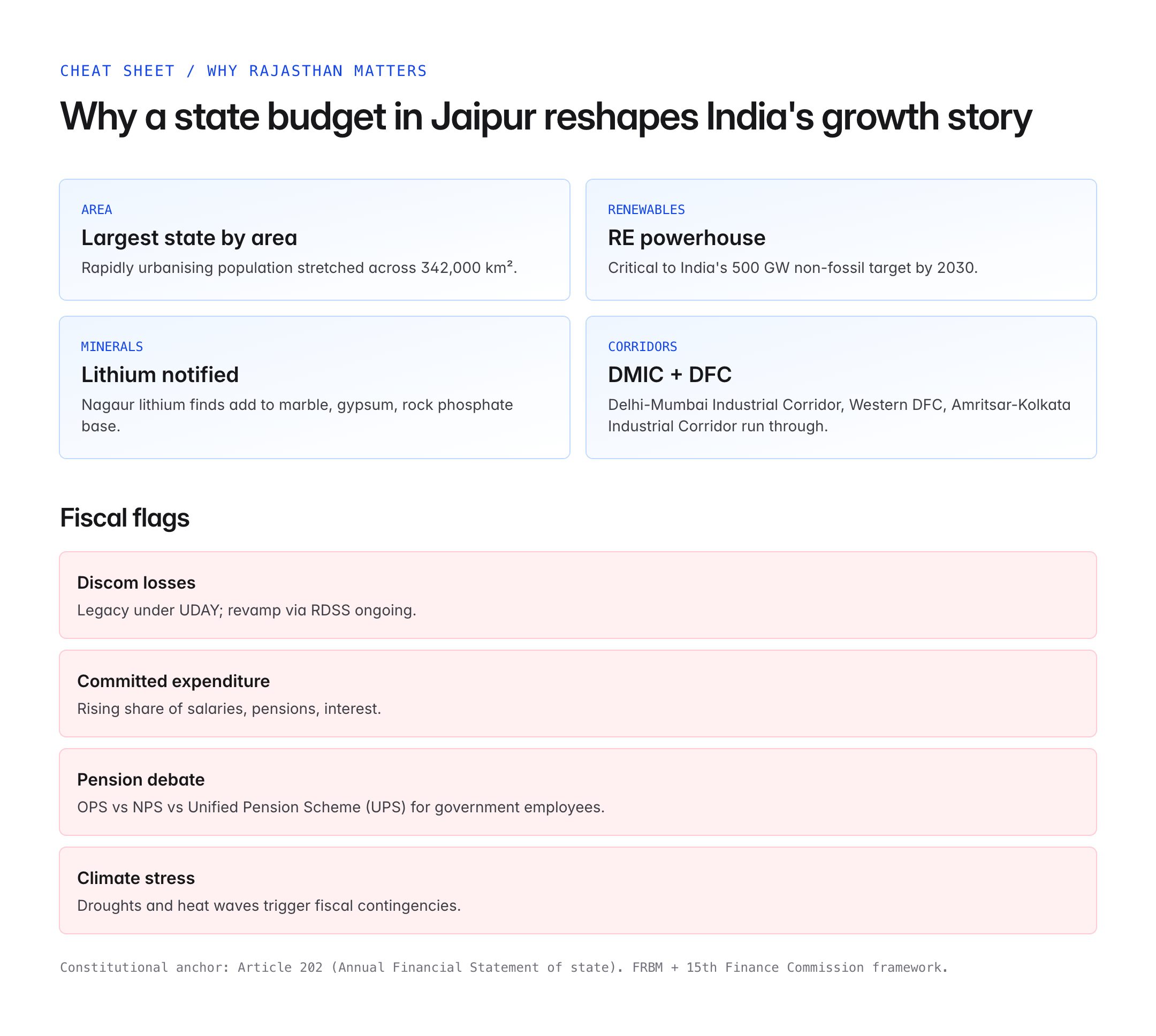Select the 'Pension debate' title
The height and width of the screenshot is (1036, 1156).
tap(141, 780)
